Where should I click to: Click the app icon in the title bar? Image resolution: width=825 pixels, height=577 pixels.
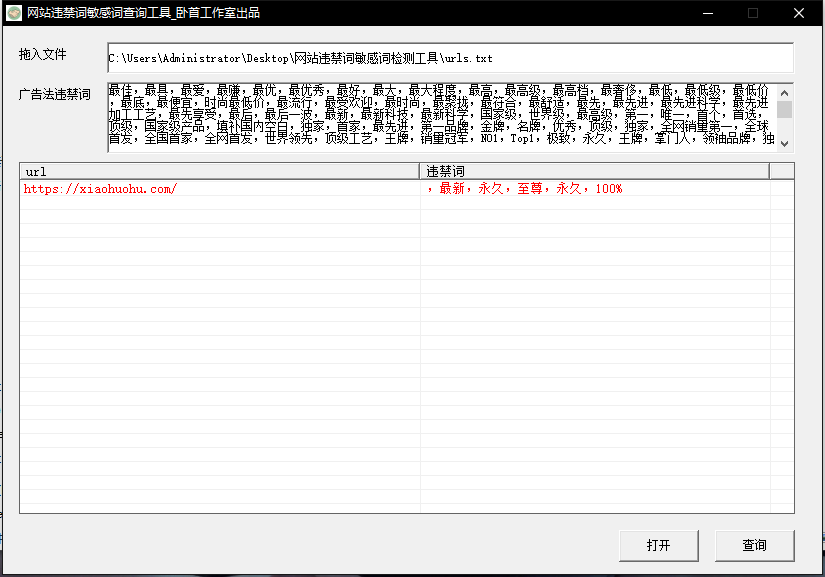point(14,13)
